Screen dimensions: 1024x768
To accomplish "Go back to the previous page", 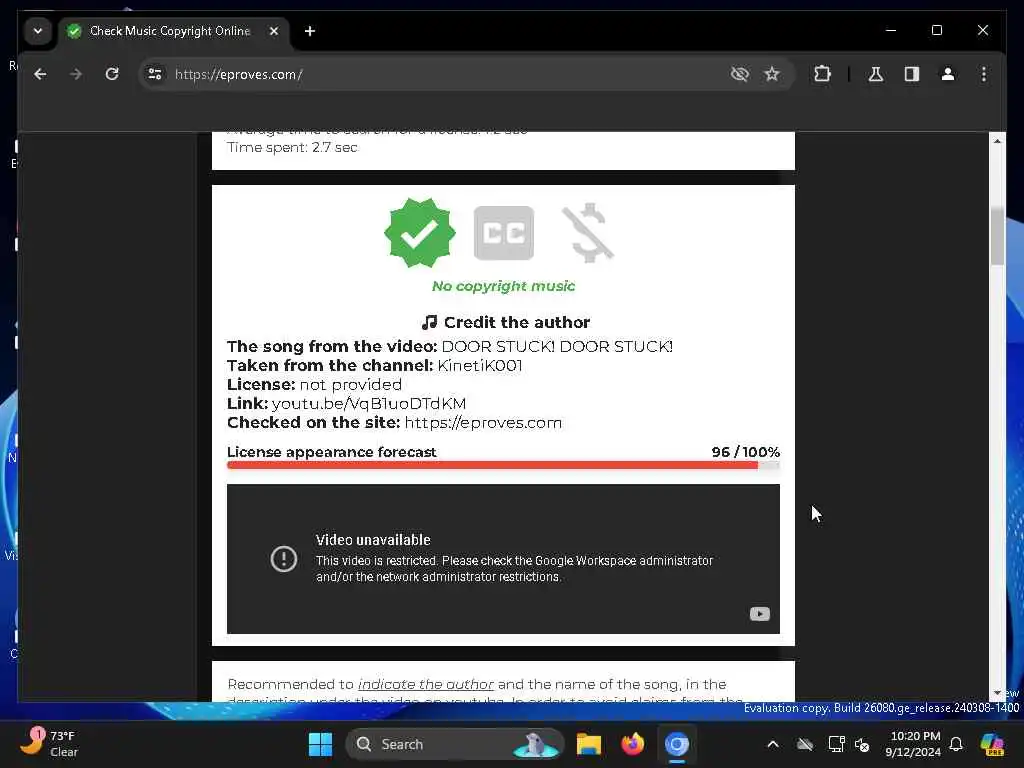I will coord(40,74).
